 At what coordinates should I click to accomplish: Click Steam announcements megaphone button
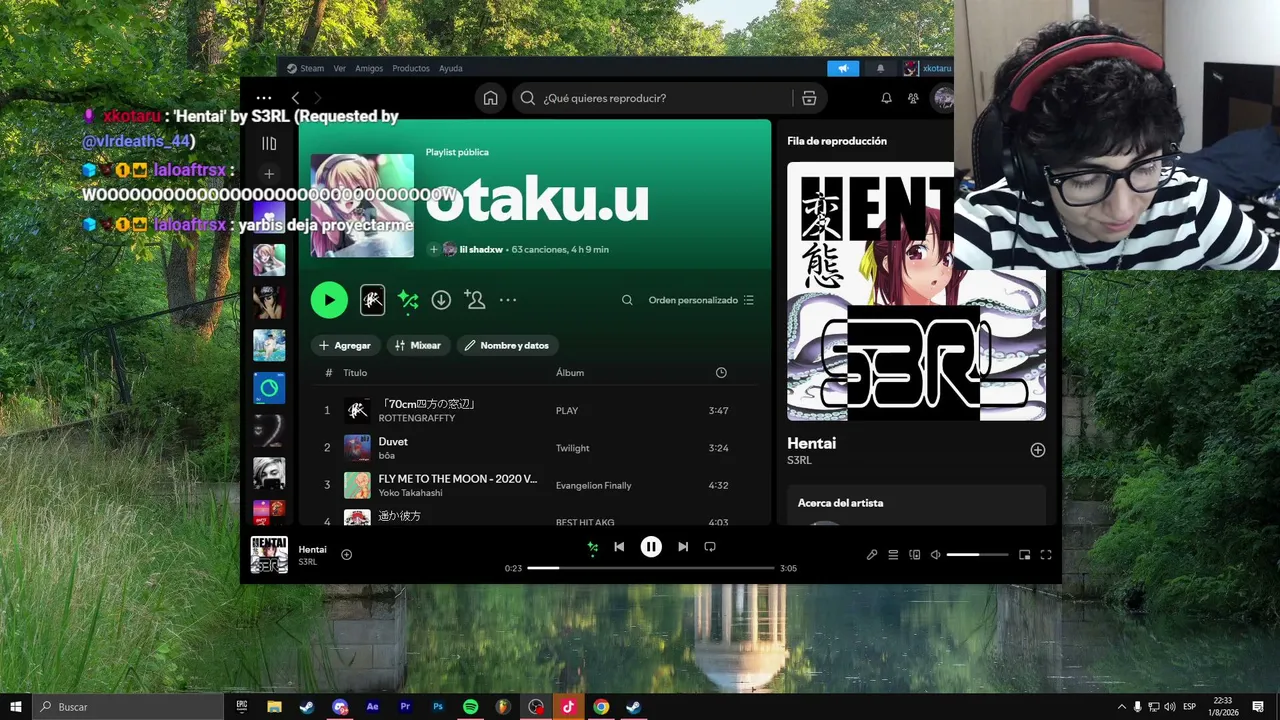click(843, 68)
